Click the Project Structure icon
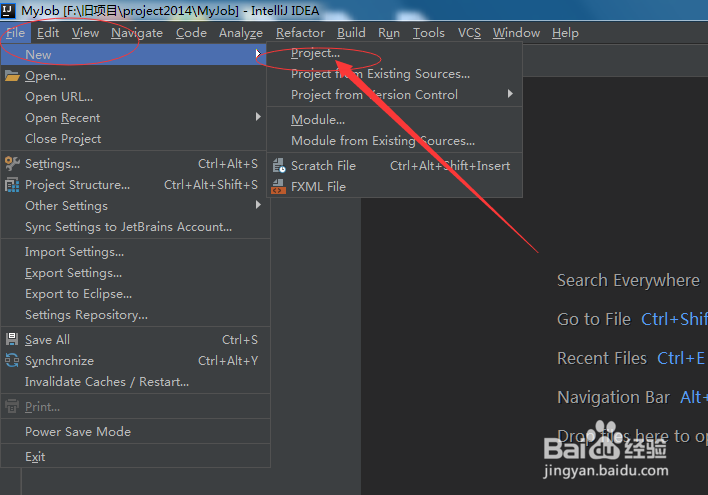708x495 pixels. (x=12, y=185)
